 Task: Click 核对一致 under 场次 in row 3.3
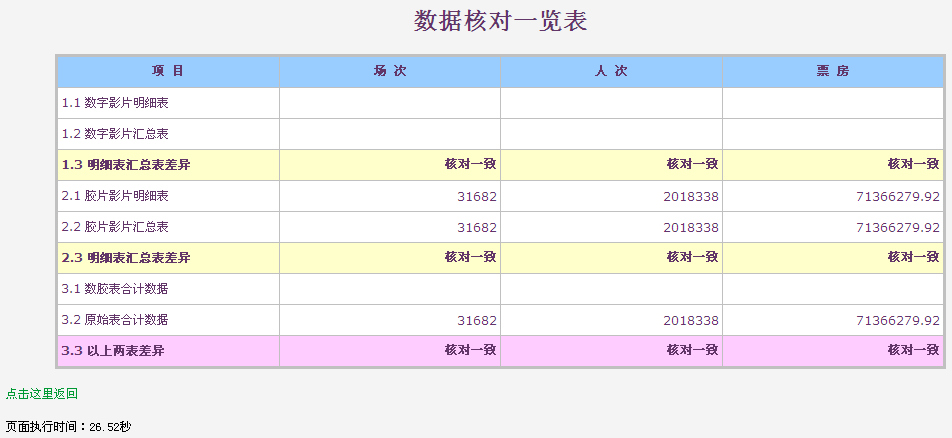coord(471,350)
